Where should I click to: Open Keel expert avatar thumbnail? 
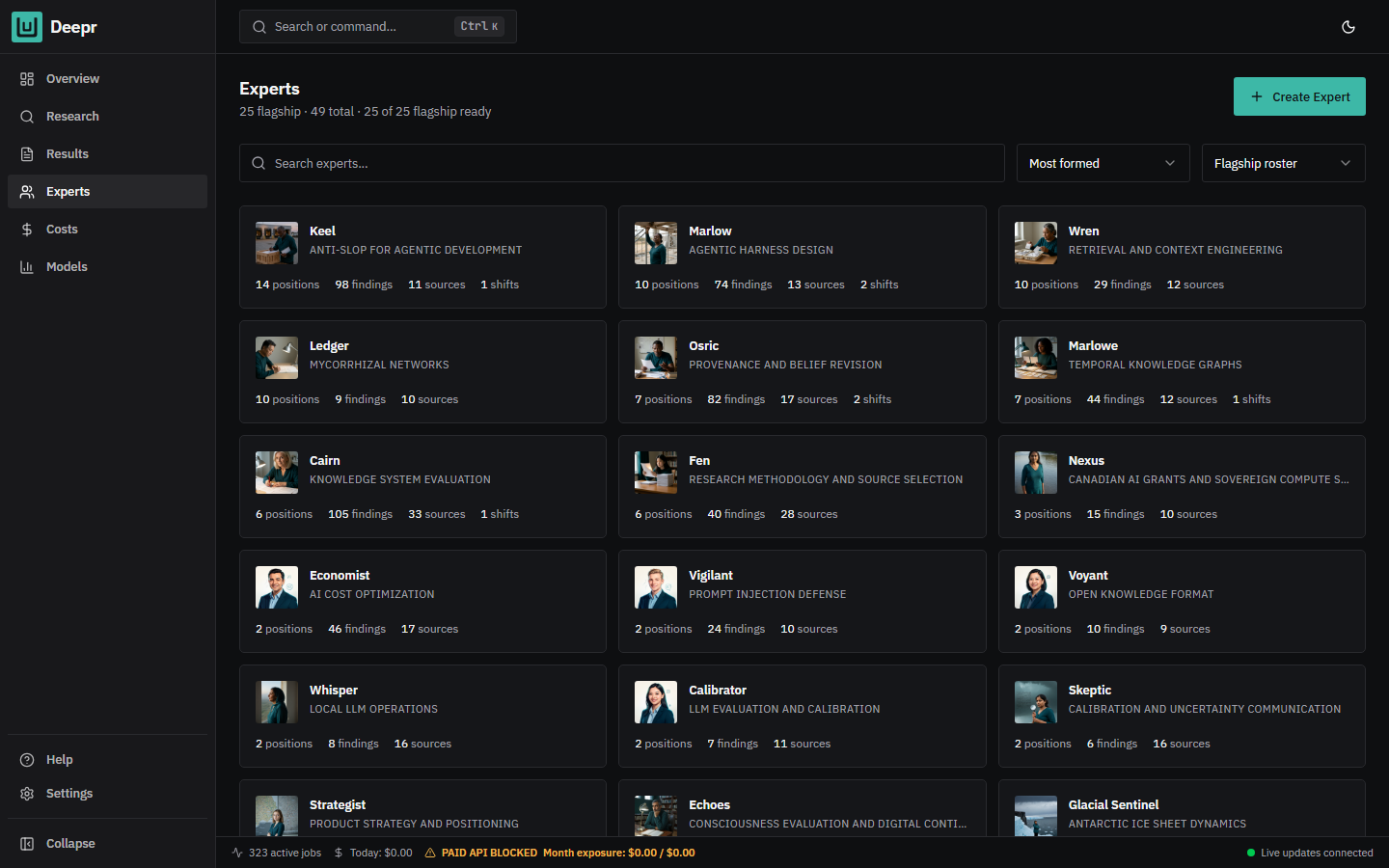coord(277,243)
